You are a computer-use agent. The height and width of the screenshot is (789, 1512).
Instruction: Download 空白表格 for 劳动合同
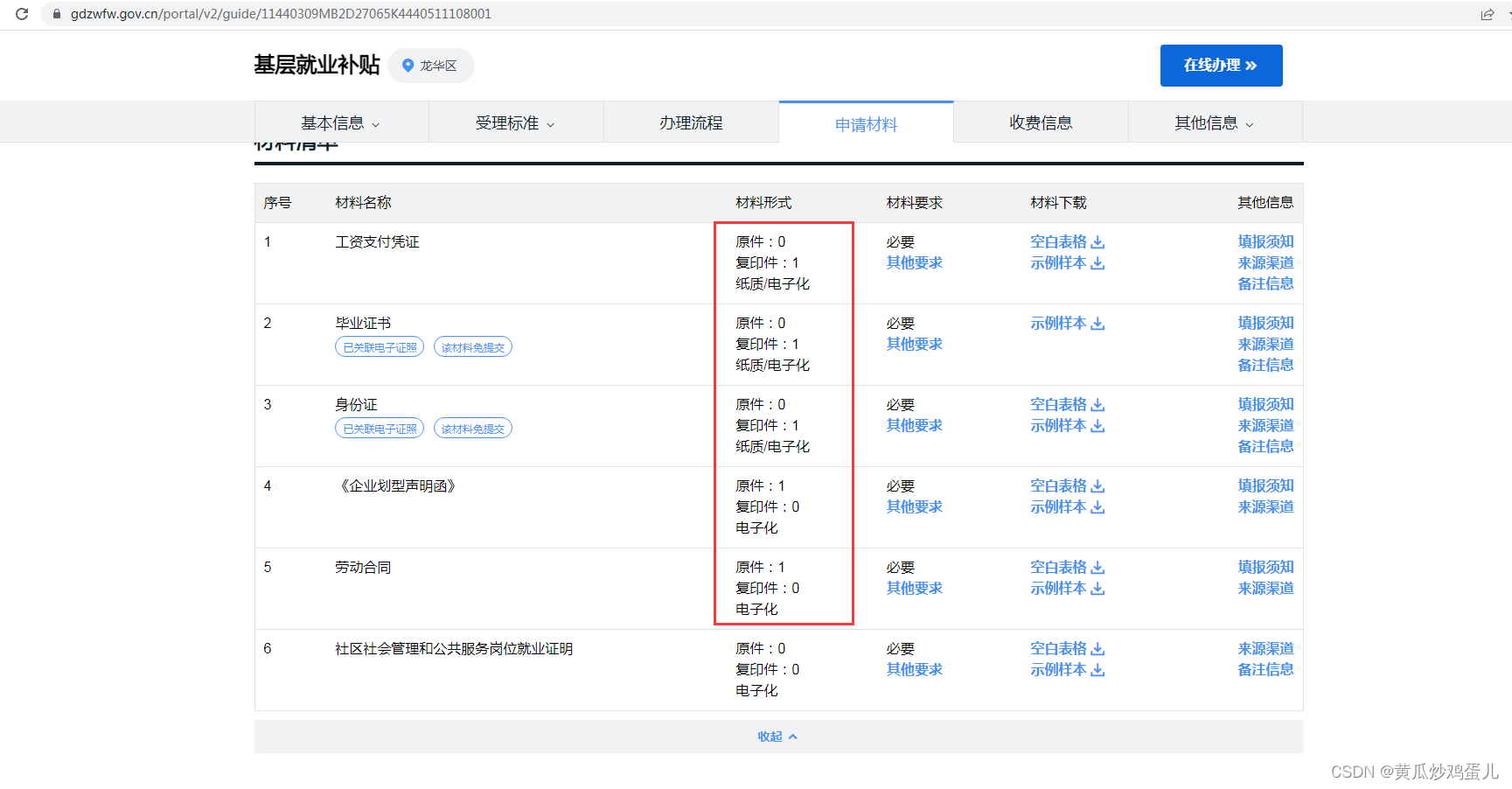(1067, 567)
